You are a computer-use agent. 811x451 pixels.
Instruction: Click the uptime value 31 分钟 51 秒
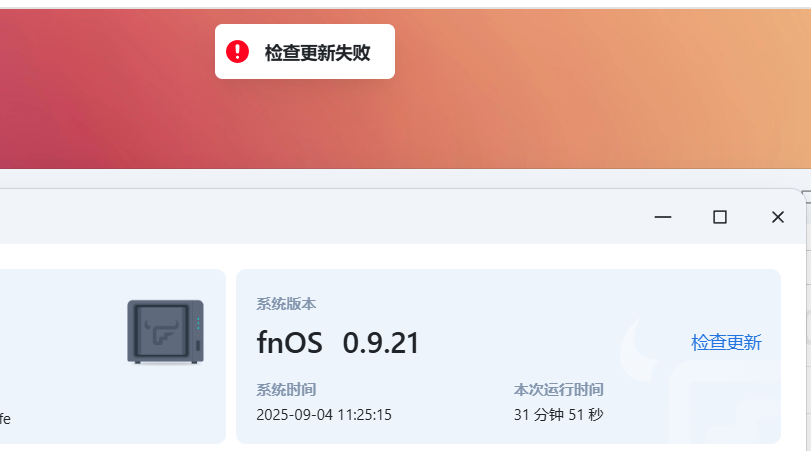click(559, 415)
